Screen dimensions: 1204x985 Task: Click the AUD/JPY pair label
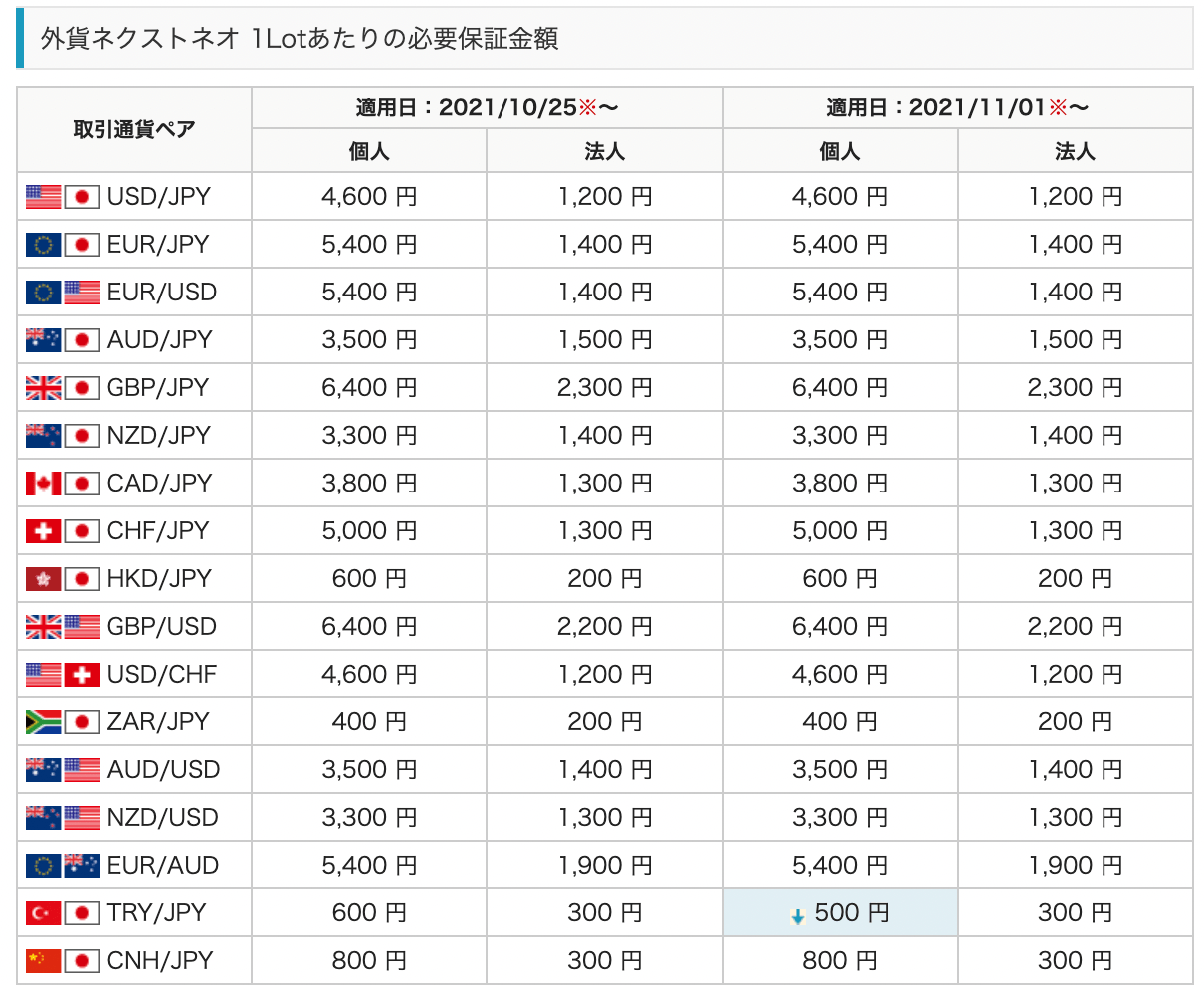[x=160, y=340]
